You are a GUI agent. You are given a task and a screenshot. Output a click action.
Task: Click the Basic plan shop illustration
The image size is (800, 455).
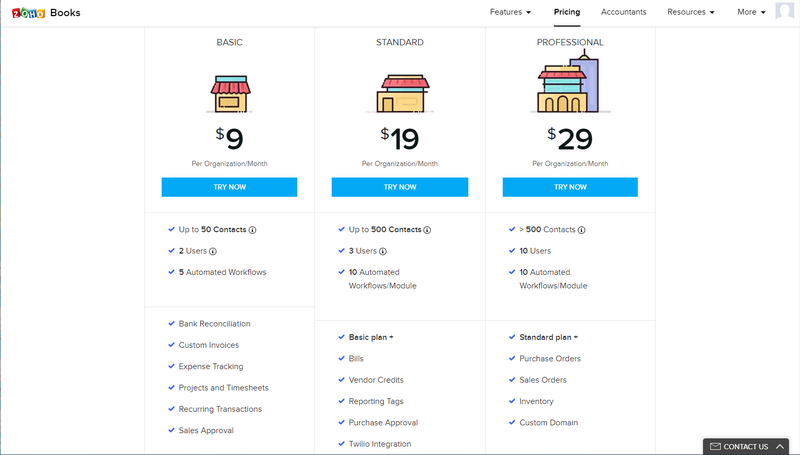pyautogui.click(x=230, y=94)
